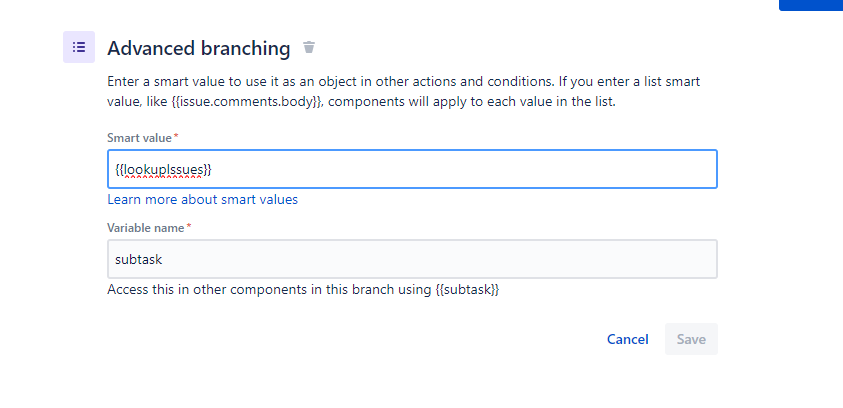Click the Enter a smart value description paragraph

click(404, 92)
